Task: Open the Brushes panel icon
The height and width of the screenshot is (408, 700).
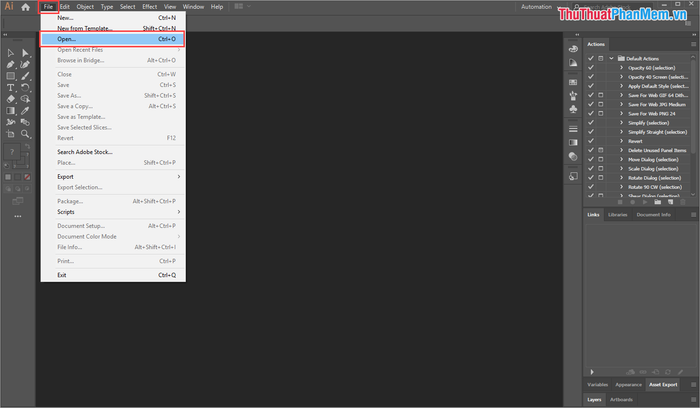Action: [573, 96]
